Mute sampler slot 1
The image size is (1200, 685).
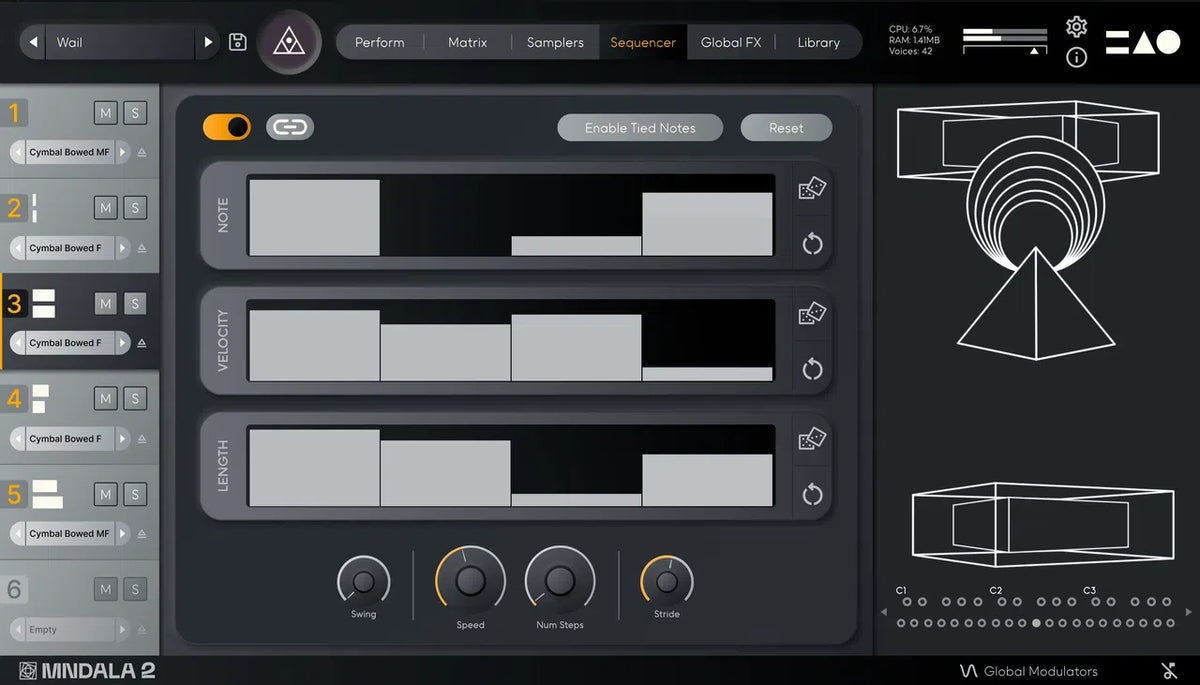click(x=106, y=112)
